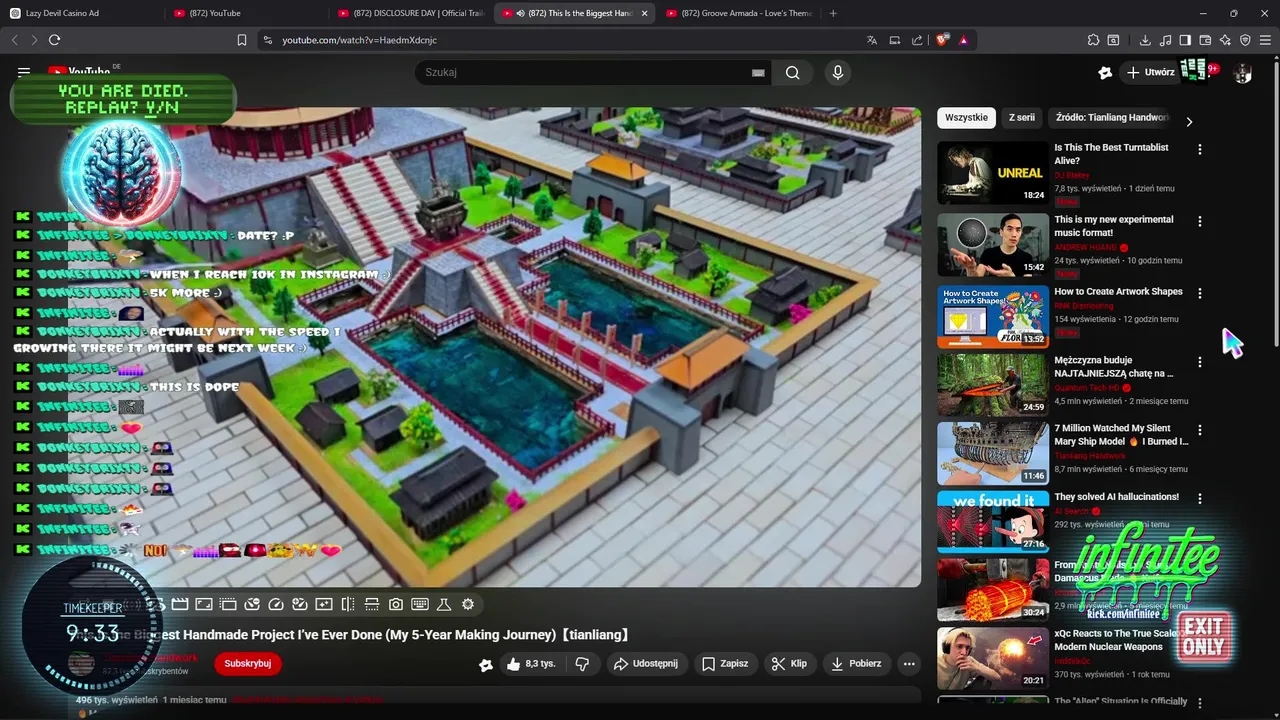Open enhancer toolbar settings gear icon
Screen dimensions: 1280x720
coord(468,604)
